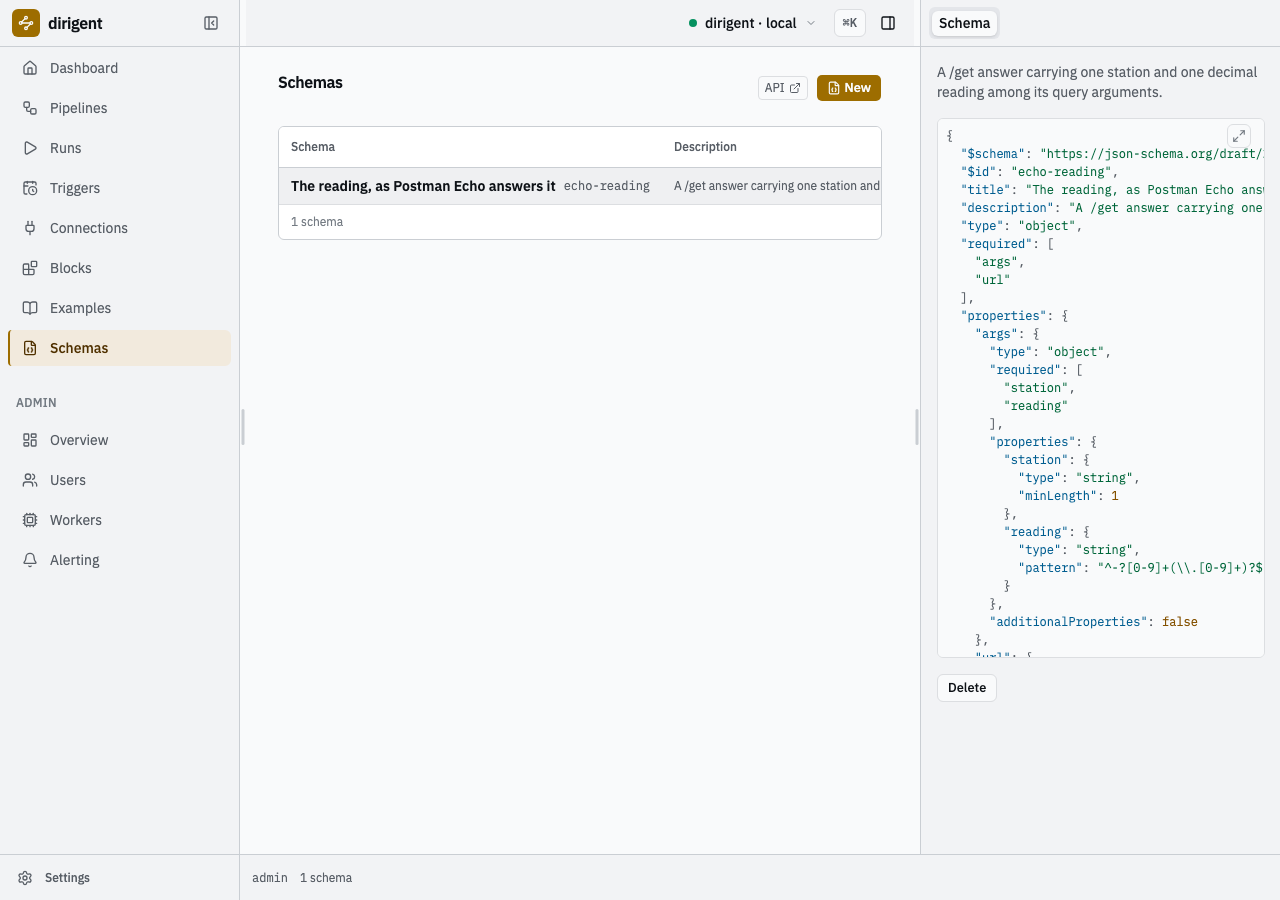Click the "minLength": 1 line in code
Viewport: 1280px width, 900px height.
[1069, 496]
